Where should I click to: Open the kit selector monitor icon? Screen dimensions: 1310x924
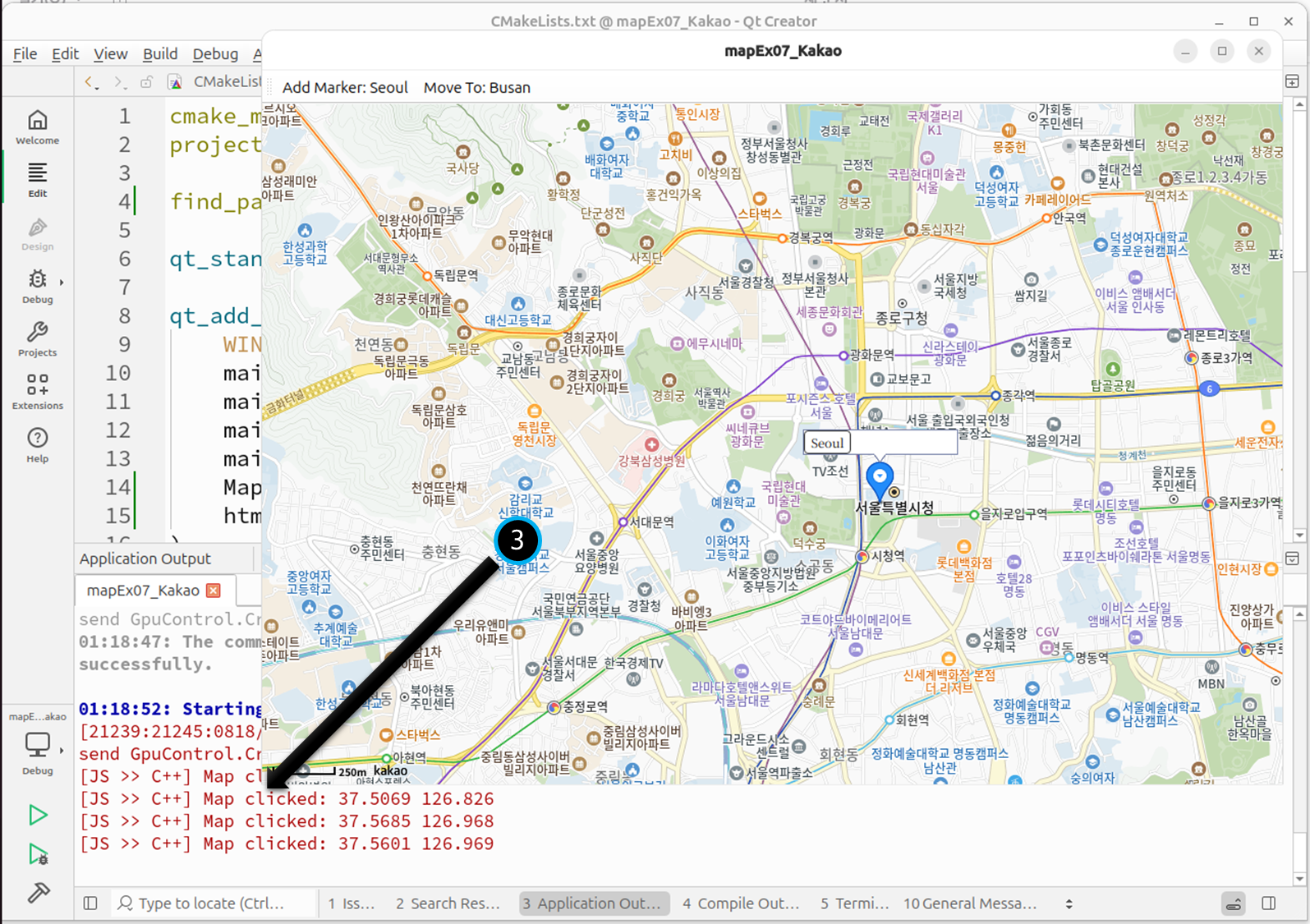(38, 744)
